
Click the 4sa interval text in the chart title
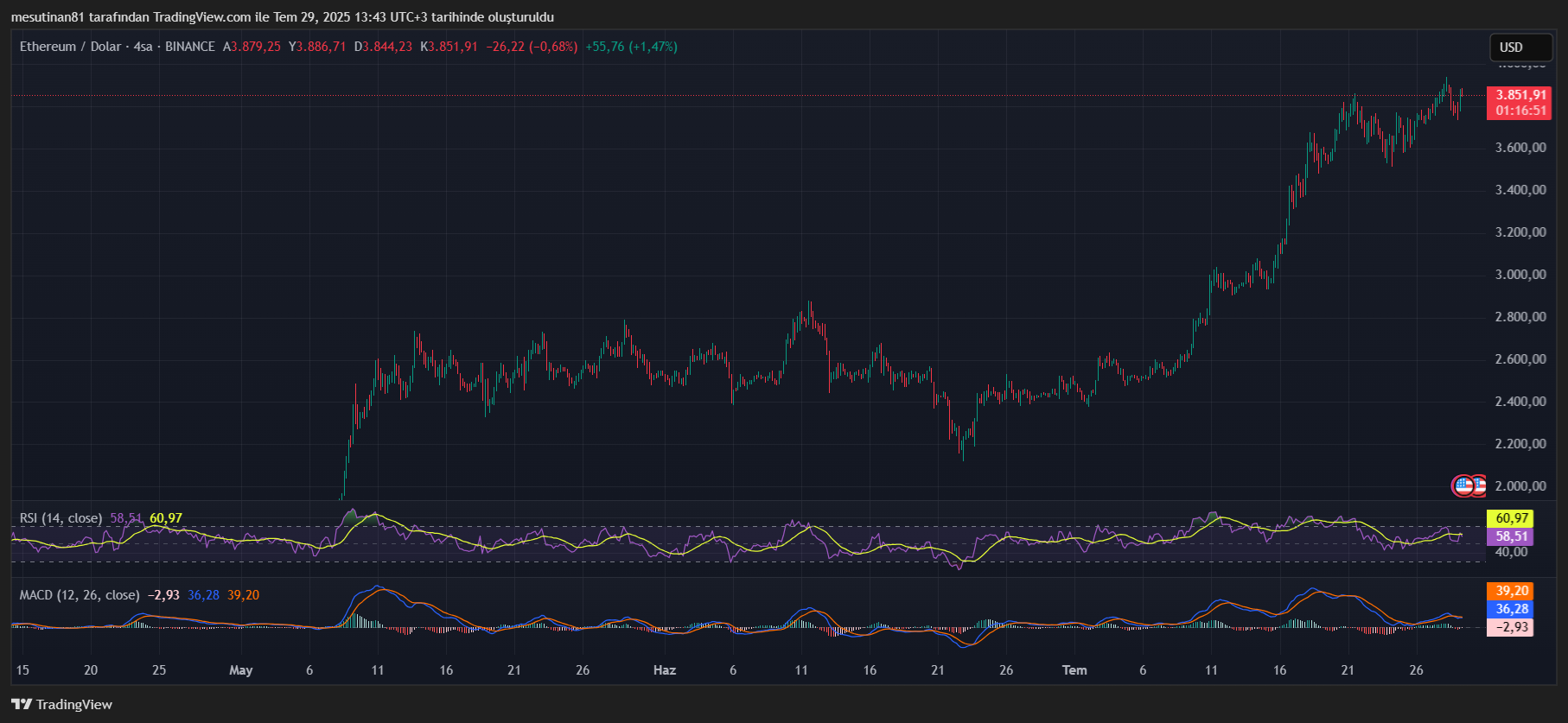coord(143,47)
